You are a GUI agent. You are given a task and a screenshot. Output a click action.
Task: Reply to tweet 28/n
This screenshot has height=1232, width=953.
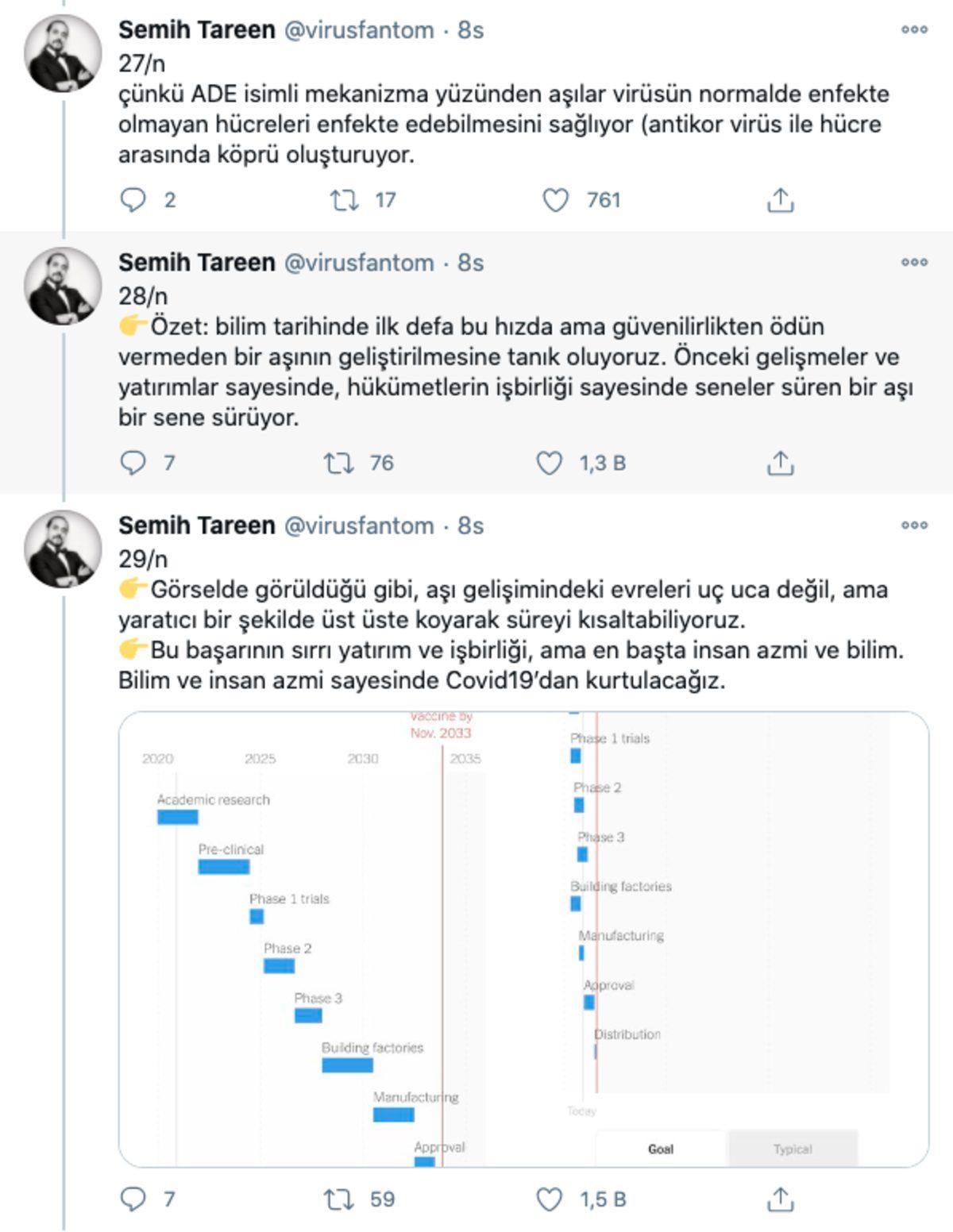(132, 461)
